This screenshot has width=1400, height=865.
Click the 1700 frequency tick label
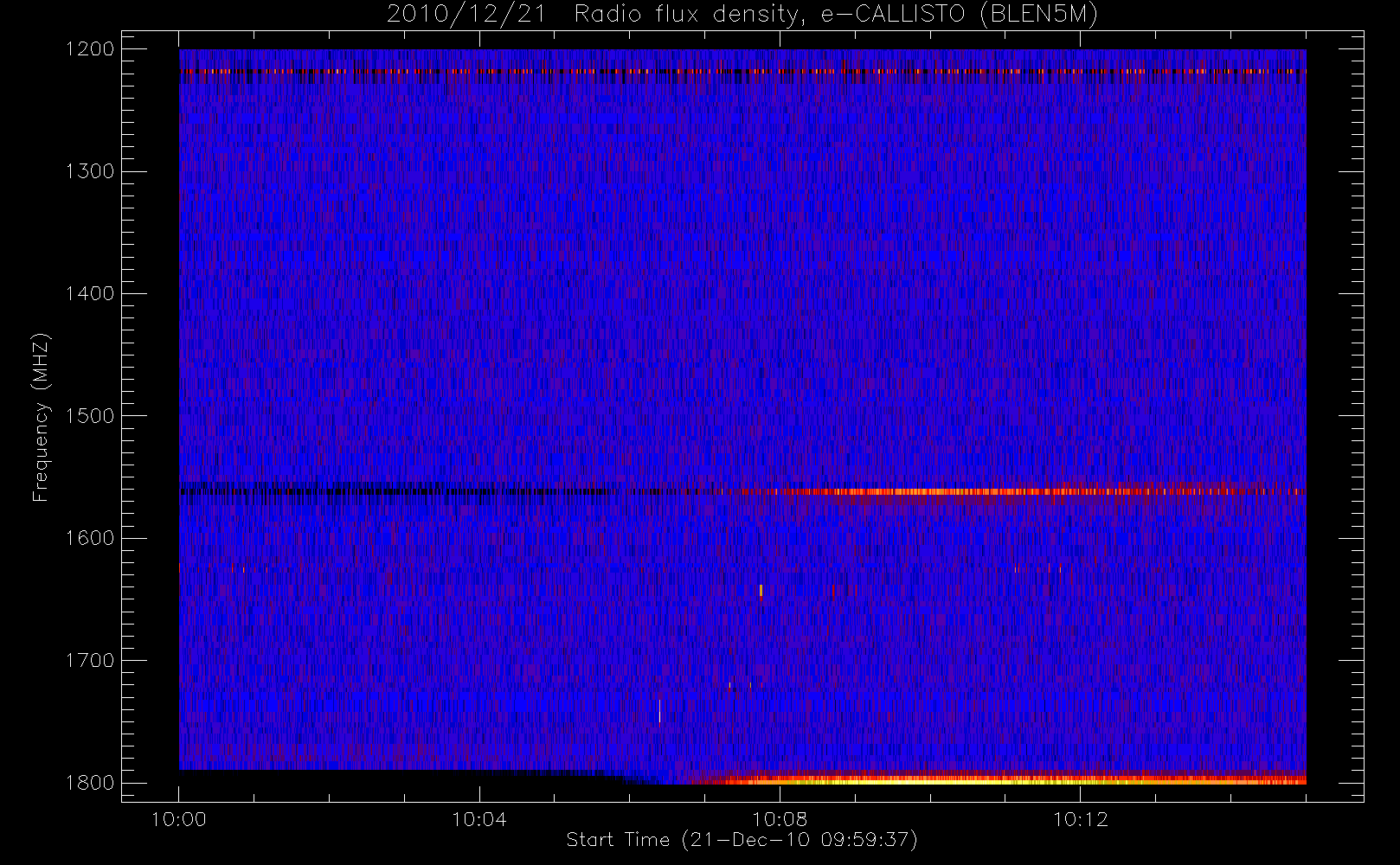click(x=90, y=661)
